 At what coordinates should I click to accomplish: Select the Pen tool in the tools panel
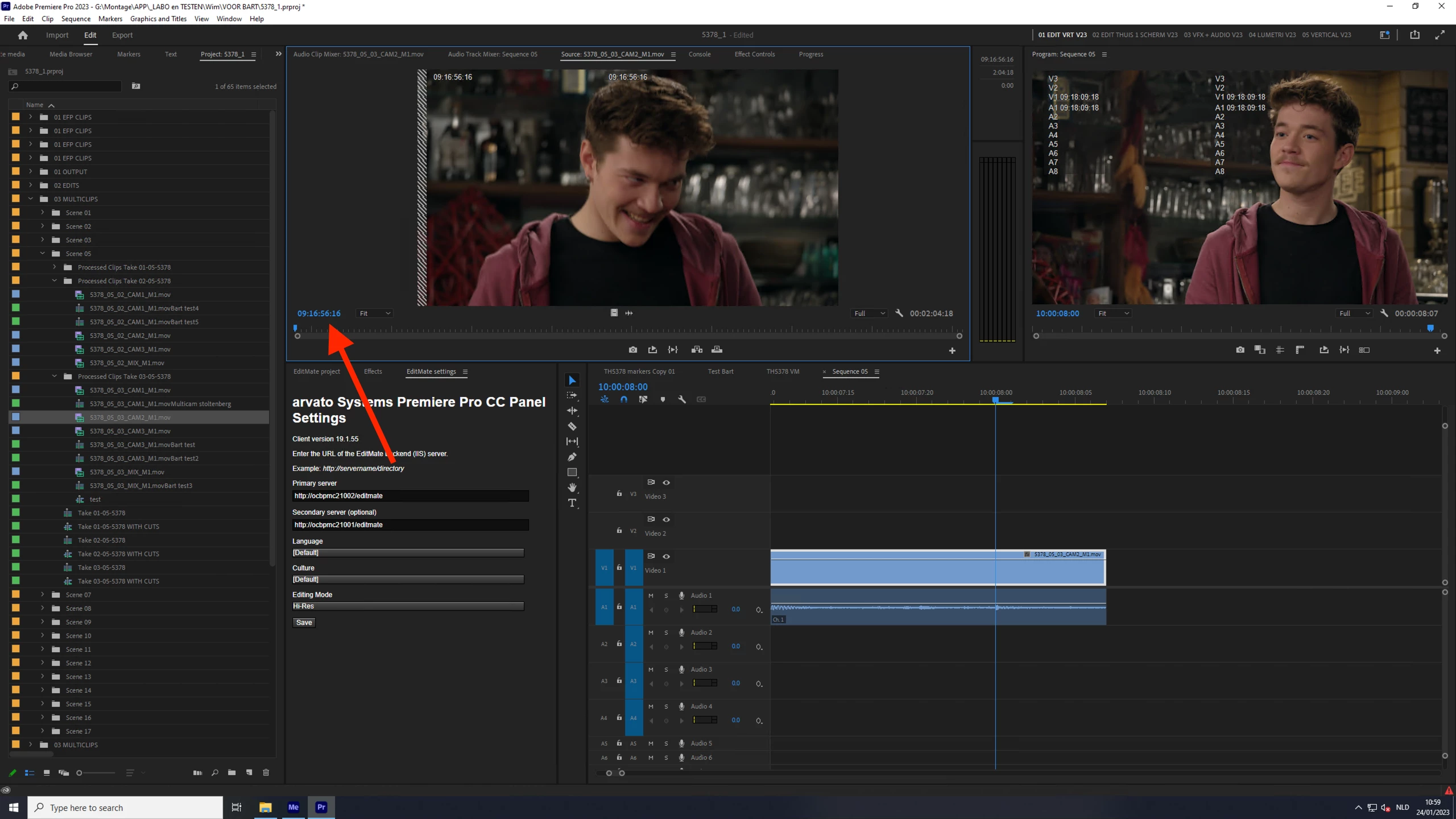point(572,457)
